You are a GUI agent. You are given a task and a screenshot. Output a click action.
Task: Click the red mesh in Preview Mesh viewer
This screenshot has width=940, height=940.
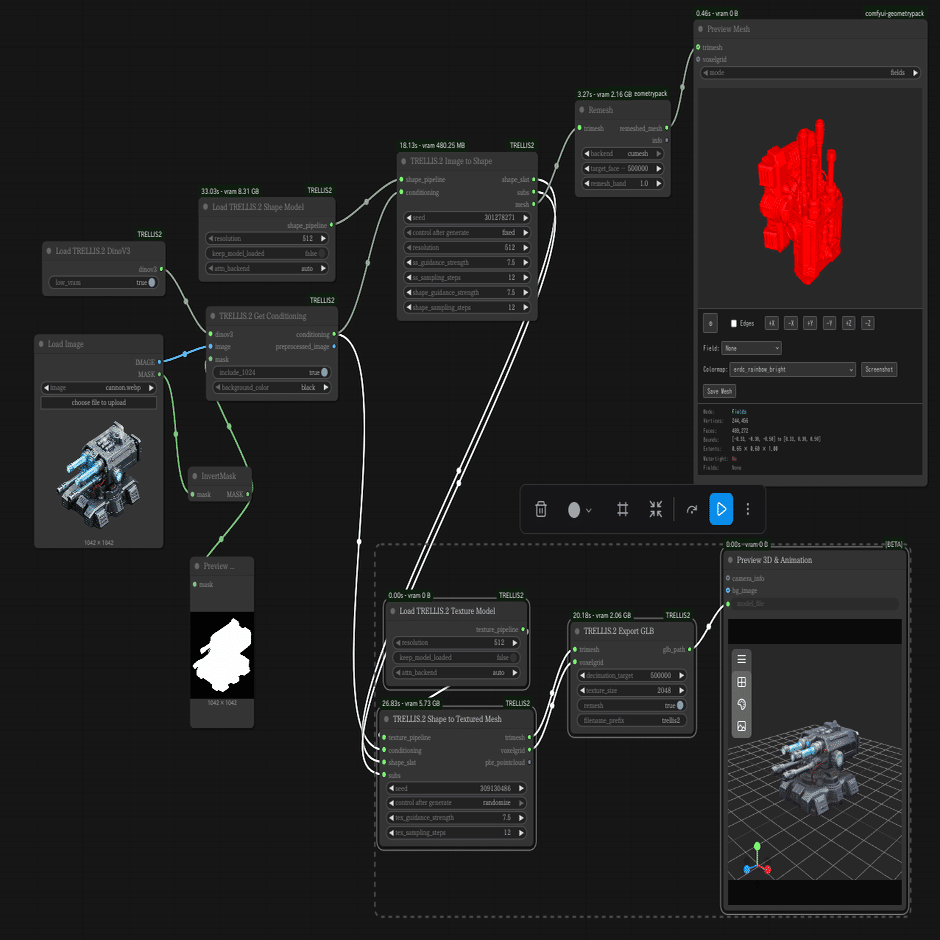(x=800, y=201)
